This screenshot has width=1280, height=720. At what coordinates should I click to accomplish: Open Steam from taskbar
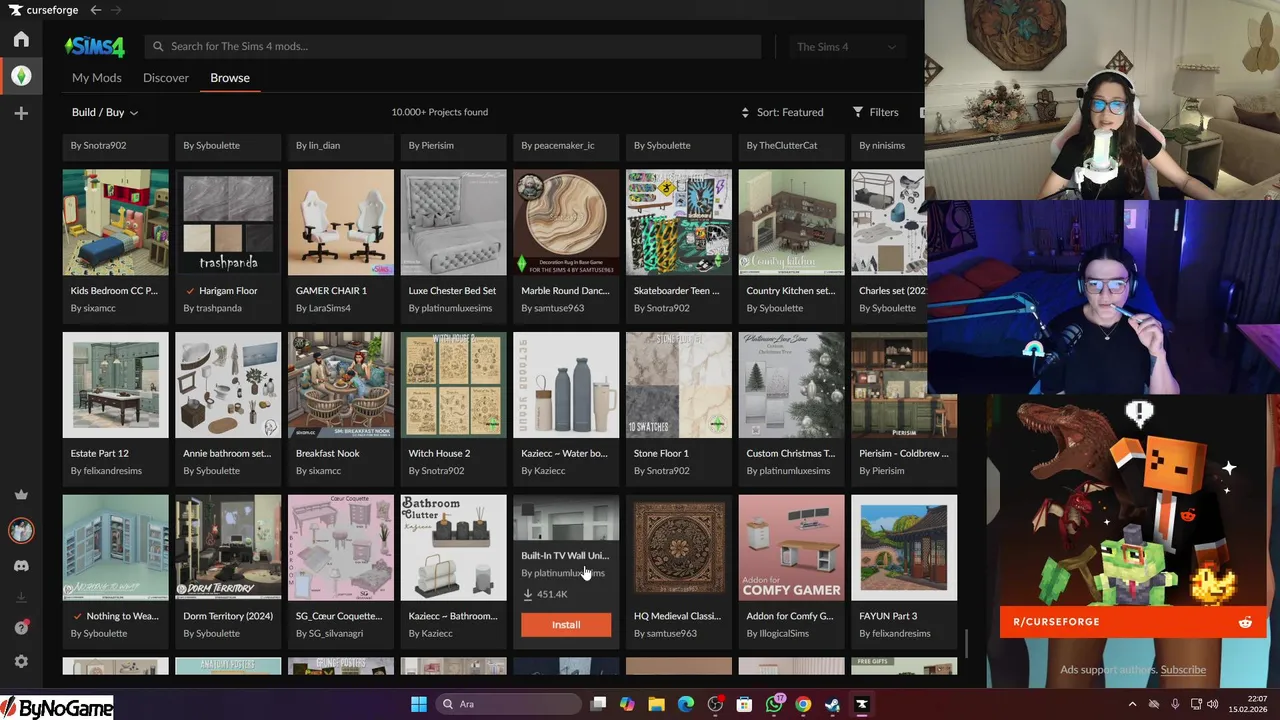coord(832,704)
